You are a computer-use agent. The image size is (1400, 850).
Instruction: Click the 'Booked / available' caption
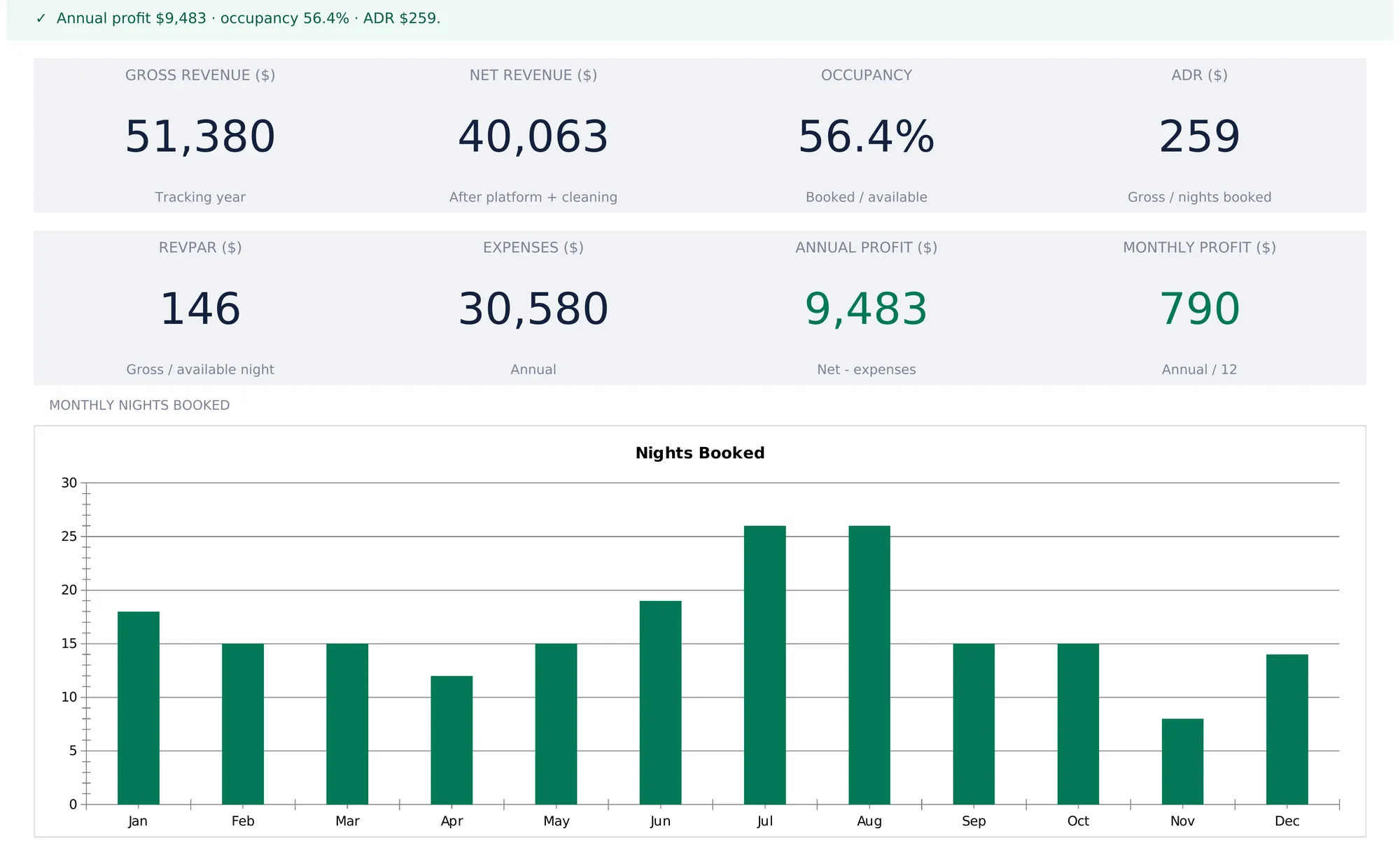[867, 197]
